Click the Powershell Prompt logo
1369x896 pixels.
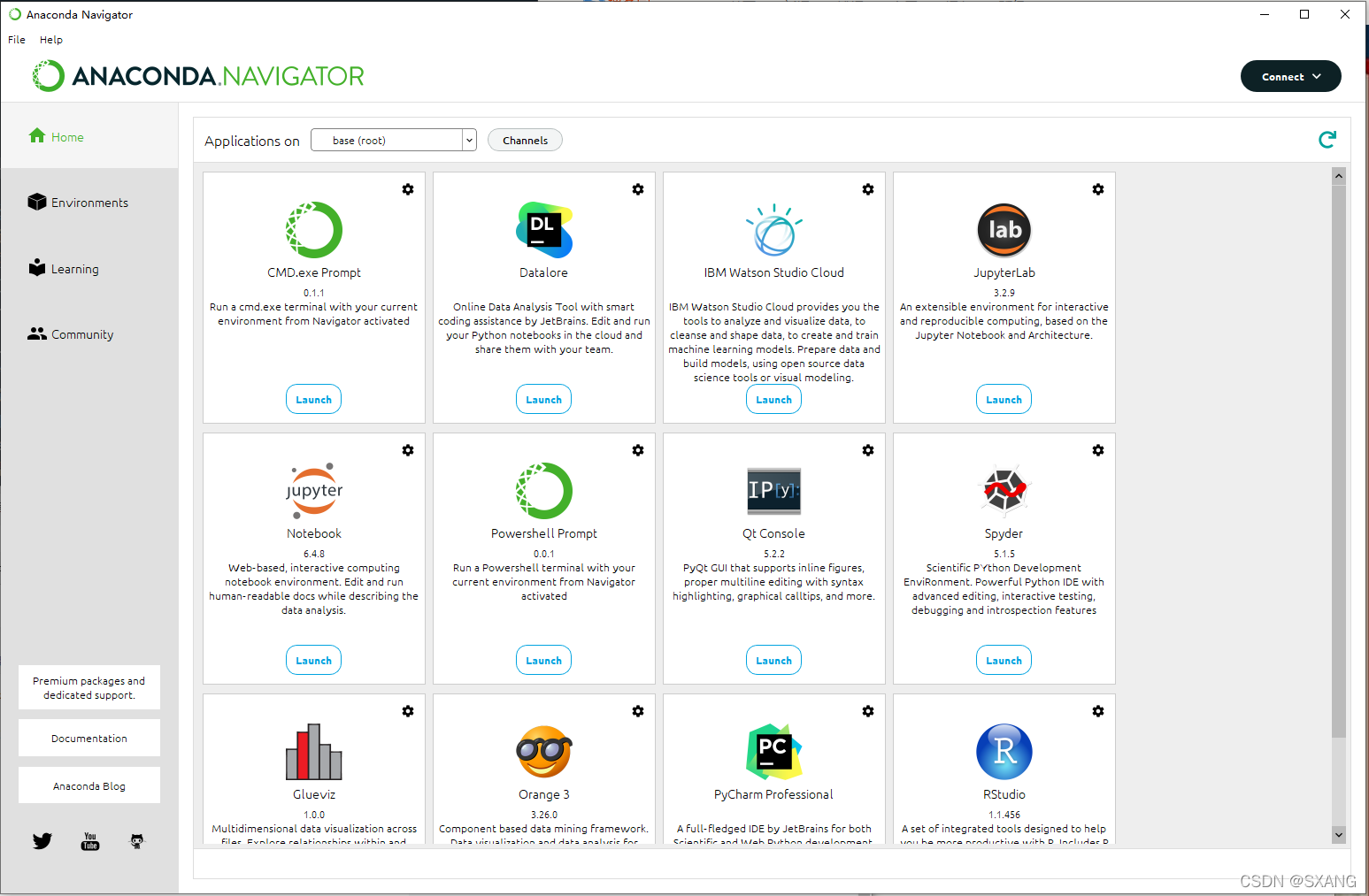click(544, 491)
